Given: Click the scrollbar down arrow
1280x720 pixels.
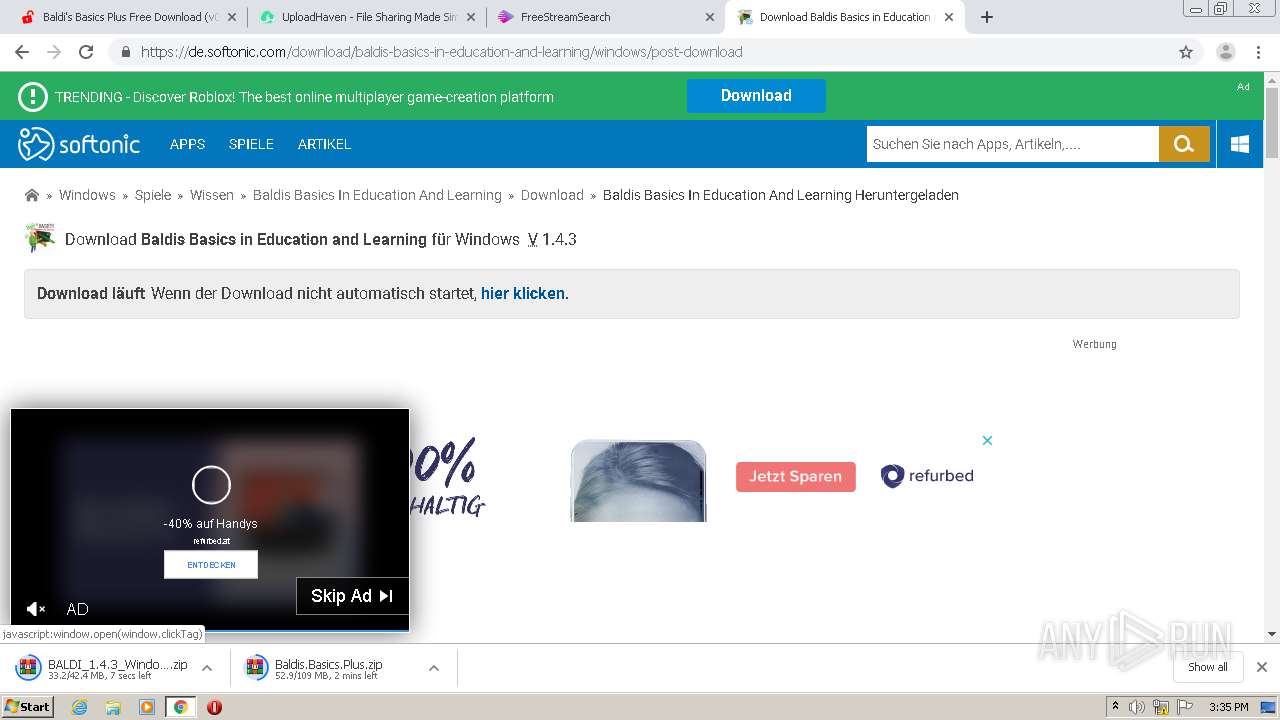Looking at the screenshot, I should coord(1272,634).
